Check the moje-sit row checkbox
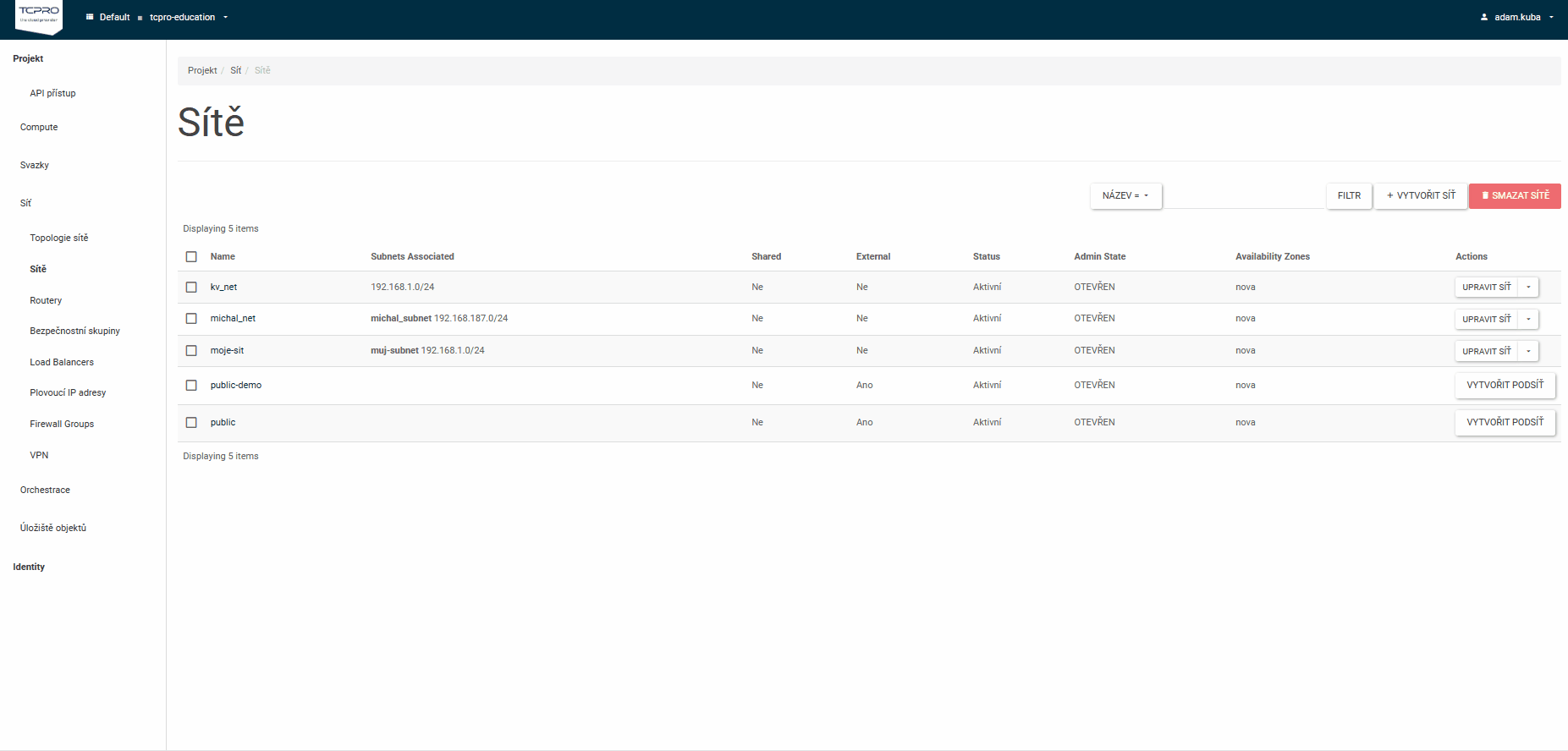1568x751 pixels. coord(191,350)
